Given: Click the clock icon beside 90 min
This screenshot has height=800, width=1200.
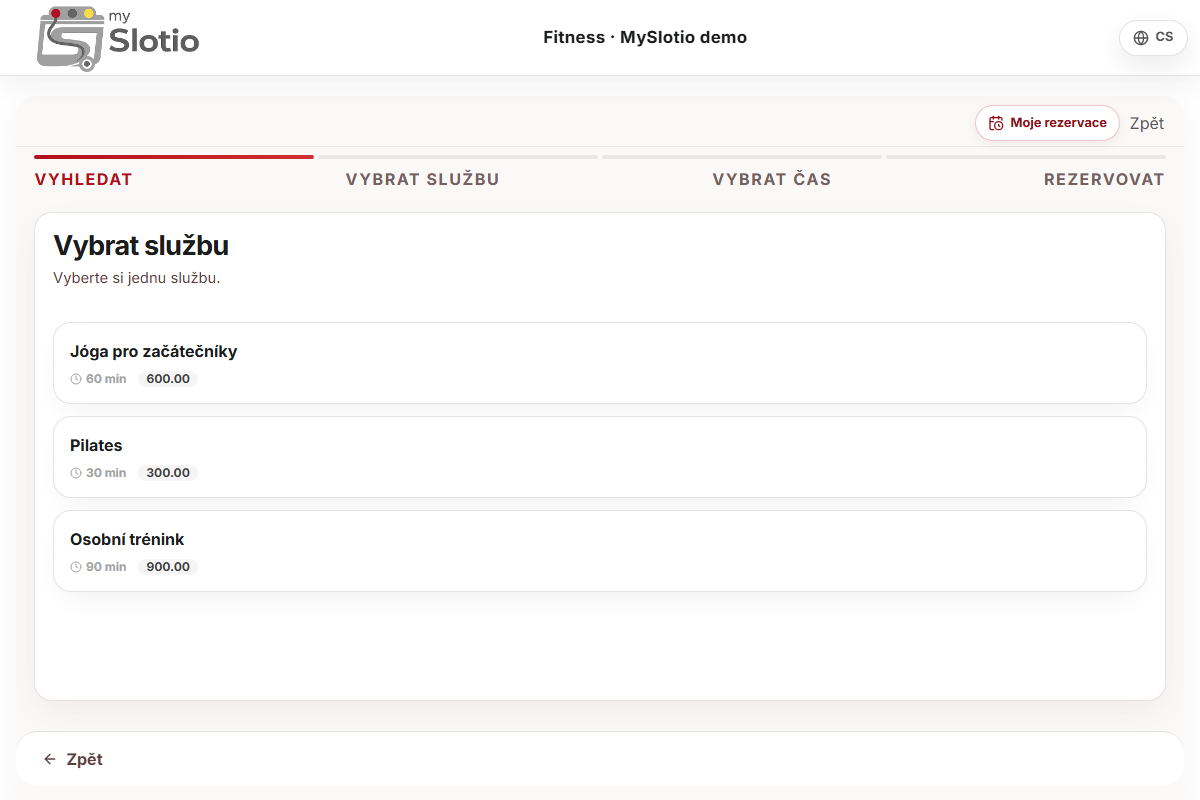Looking at the screenshot, I should [x=76, y=567].
